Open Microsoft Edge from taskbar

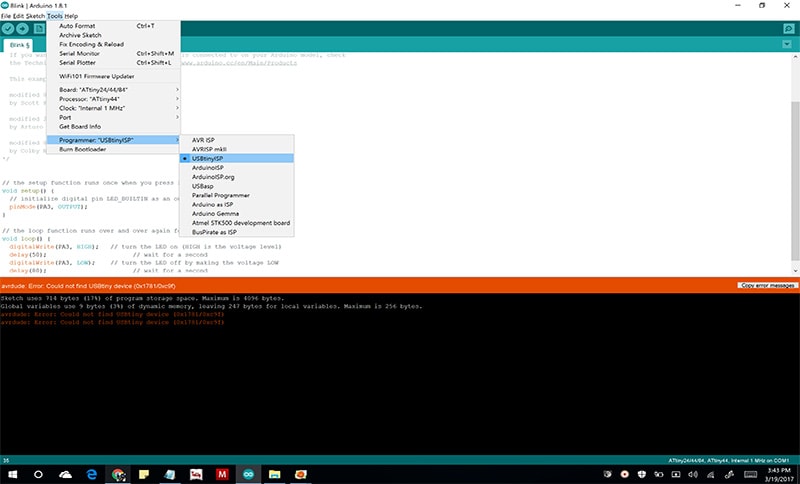[92, 474]
